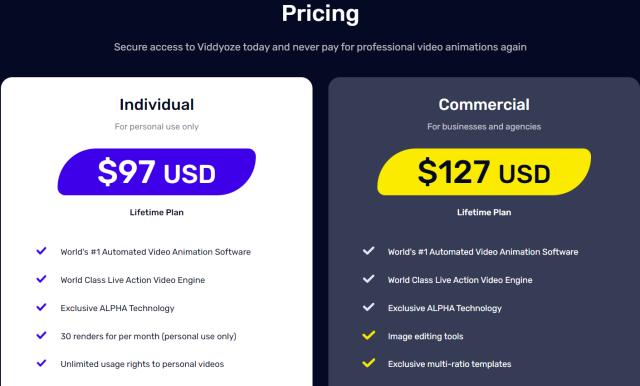The image size is (640, 386).
Task: Click Lifetime Plan label under Individual price
Action: tap(157, 212)
